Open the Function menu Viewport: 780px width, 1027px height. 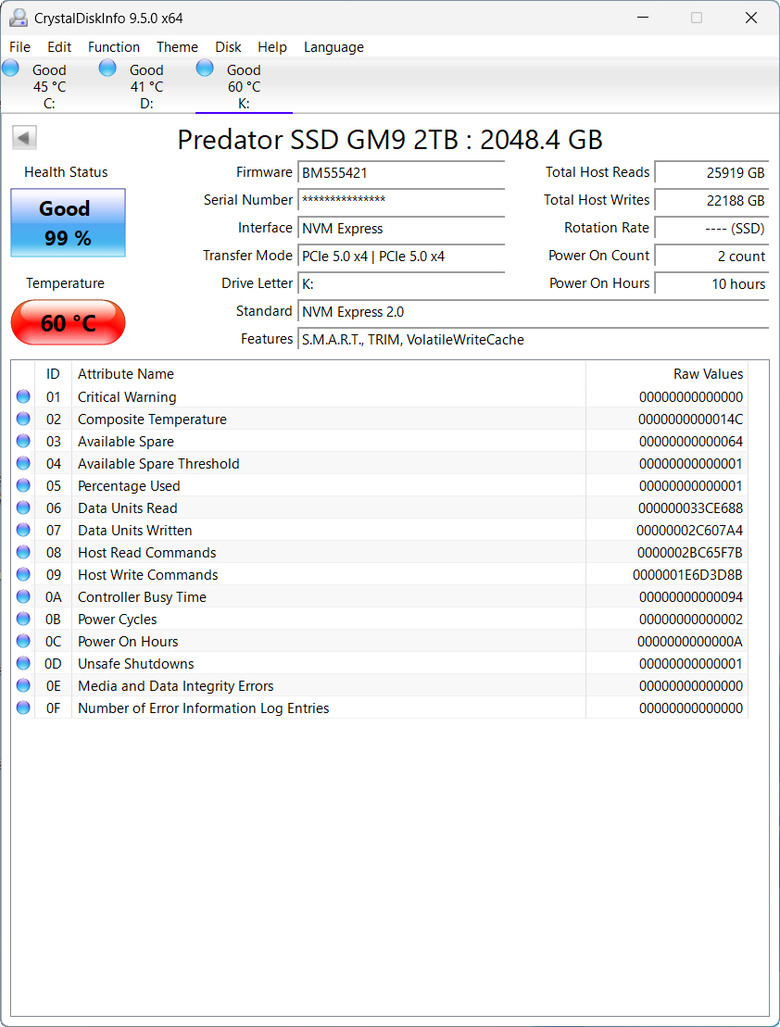[x=114, y=47]
